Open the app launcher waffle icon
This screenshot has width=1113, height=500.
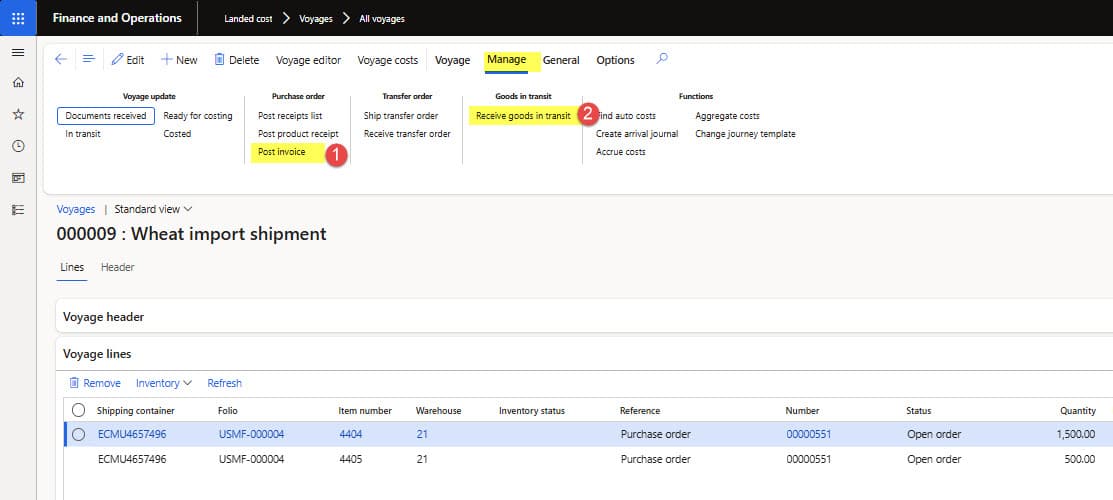[18, 18]
